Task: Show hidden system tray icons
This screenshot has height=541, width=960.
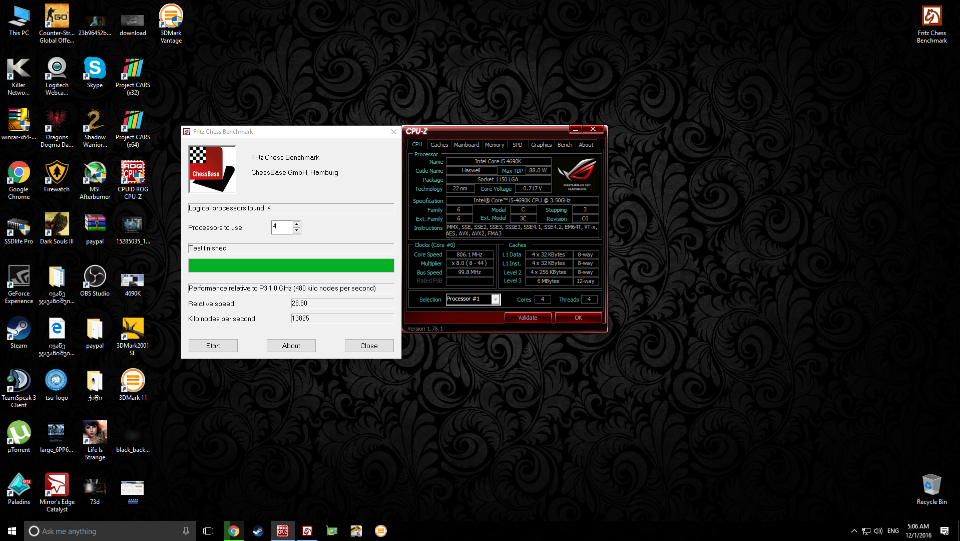Action: point(852,531)
